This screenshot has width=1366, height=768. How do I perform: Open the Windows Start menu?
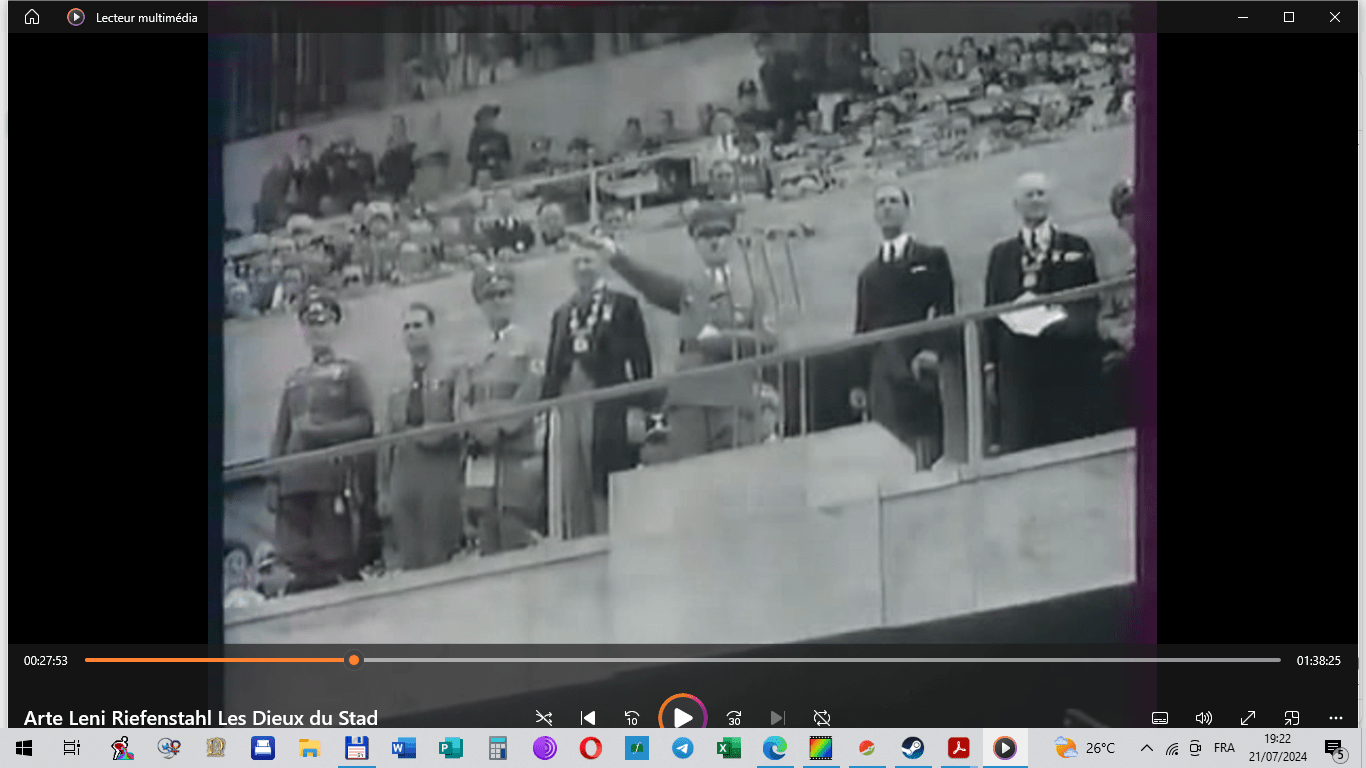(24, 747)
